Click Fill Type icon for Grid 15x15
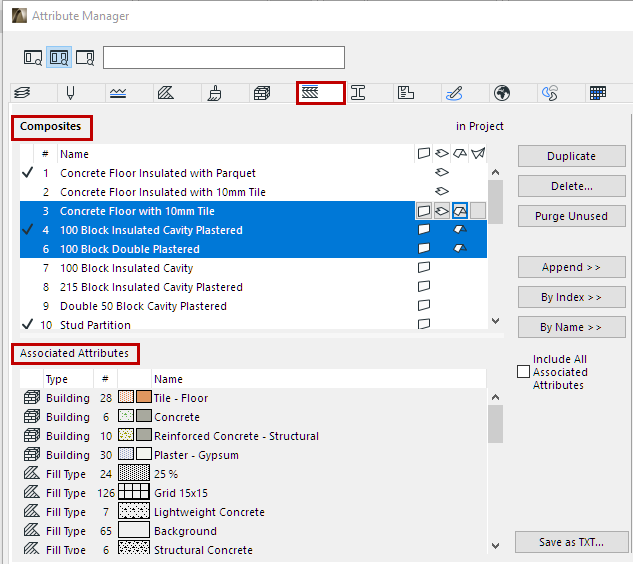633x564 pixels. tap(32, 492)
